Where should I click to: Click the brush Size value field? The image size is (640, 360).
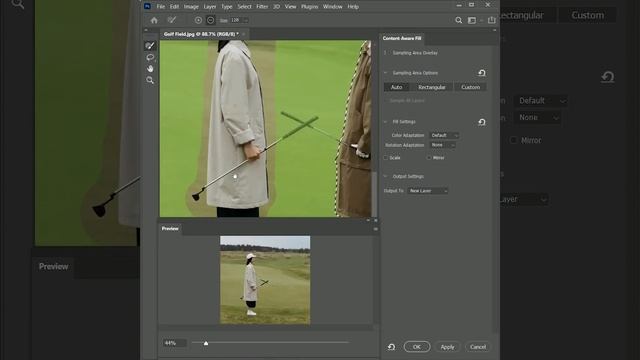236,20
